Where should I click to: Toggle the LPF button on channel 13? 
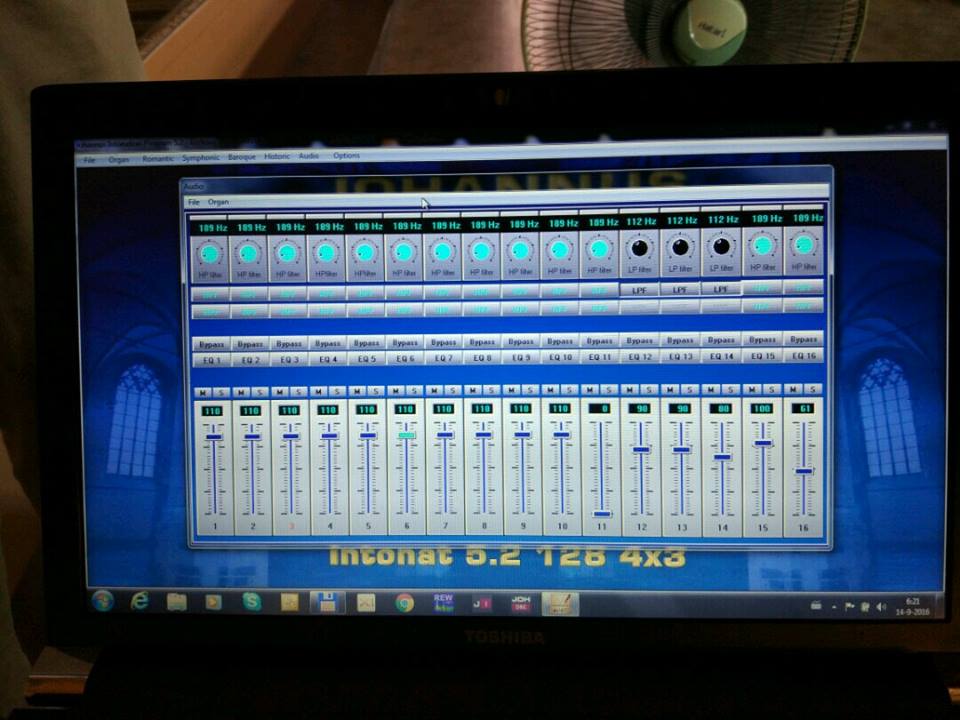click(680, 289)
